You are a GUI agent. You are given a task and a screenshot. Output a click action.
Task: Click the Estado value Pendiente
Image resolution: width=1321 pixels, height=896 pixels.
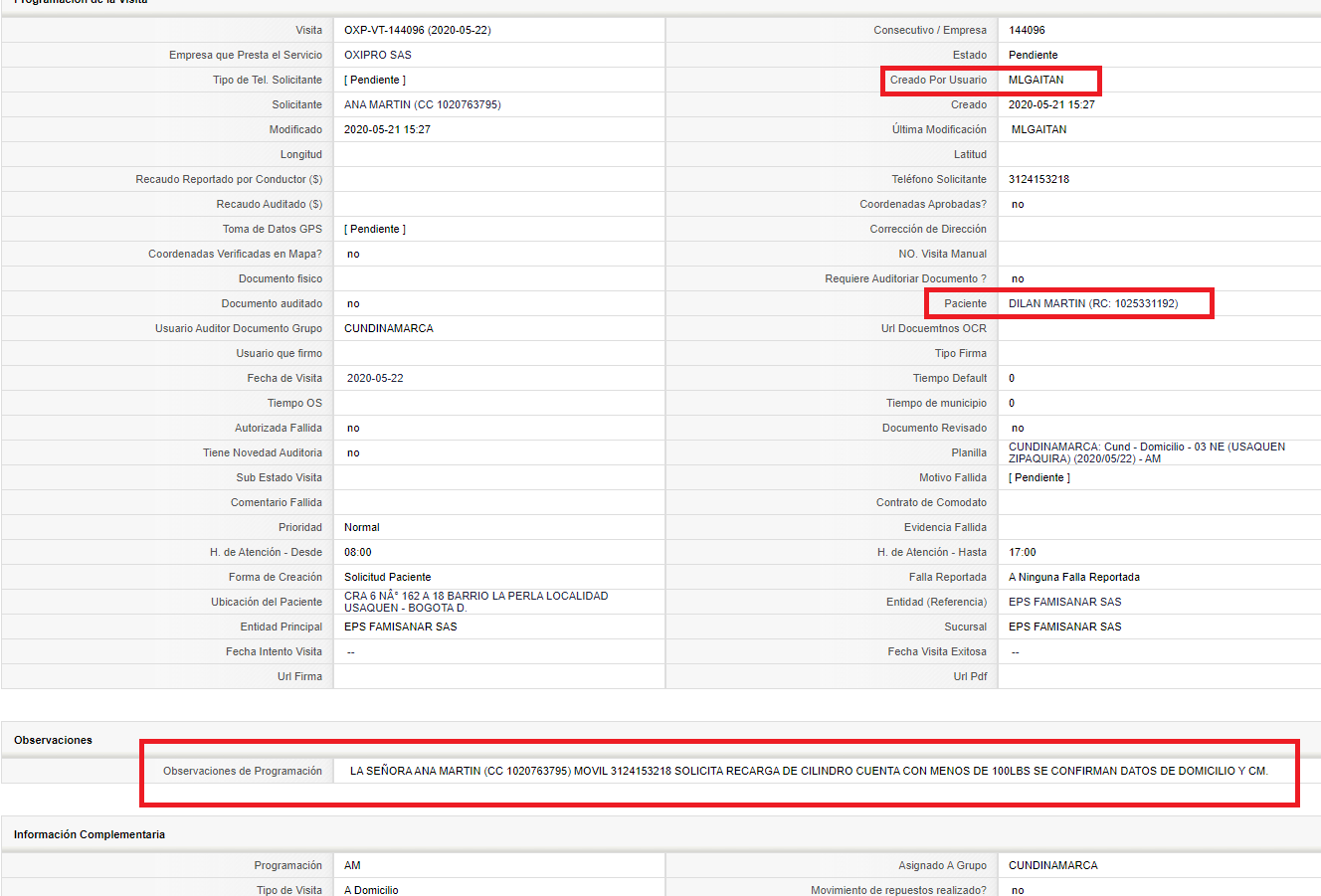[x=1034, y=55]
